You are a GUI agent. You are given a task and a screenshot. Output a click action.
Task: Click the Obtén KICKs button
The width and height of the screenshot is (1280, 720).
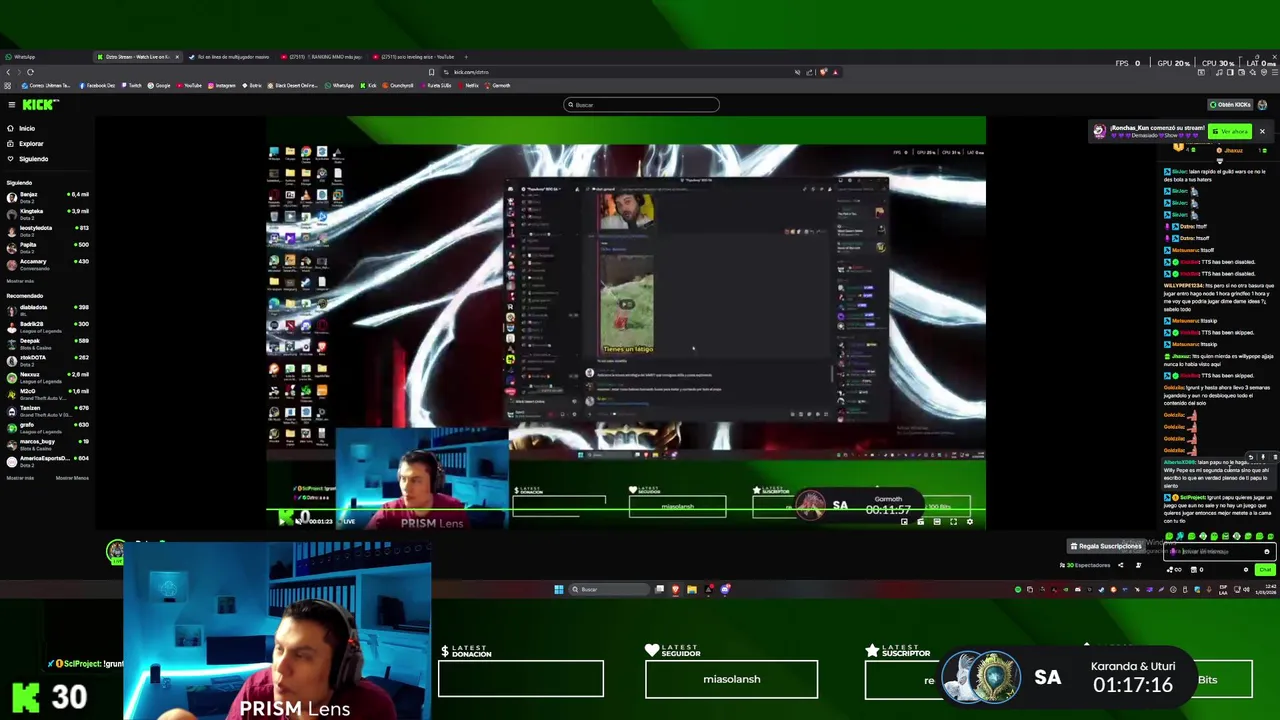coord(1230,104)
